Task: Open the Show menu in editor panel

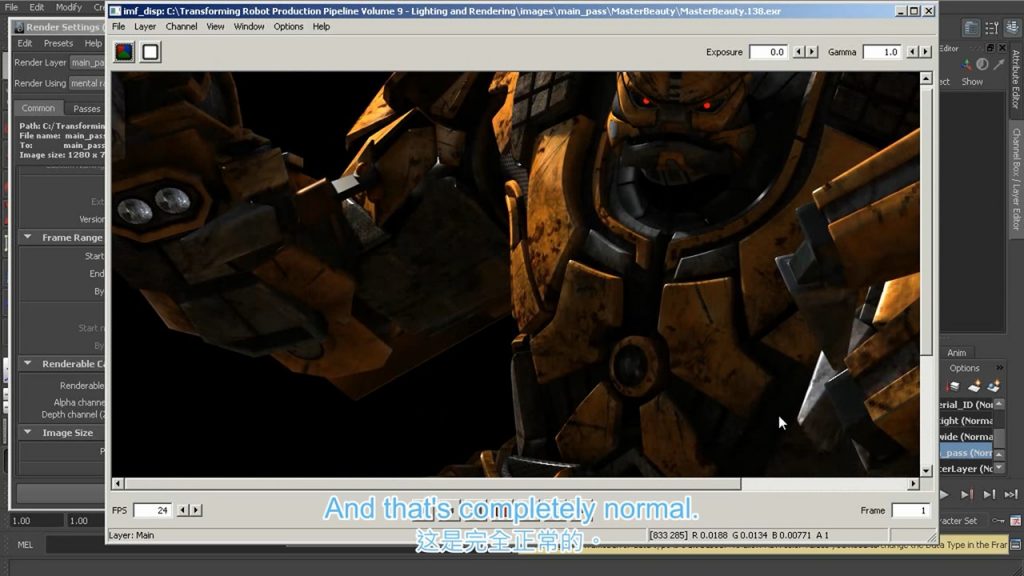Action: coord(972,82)
